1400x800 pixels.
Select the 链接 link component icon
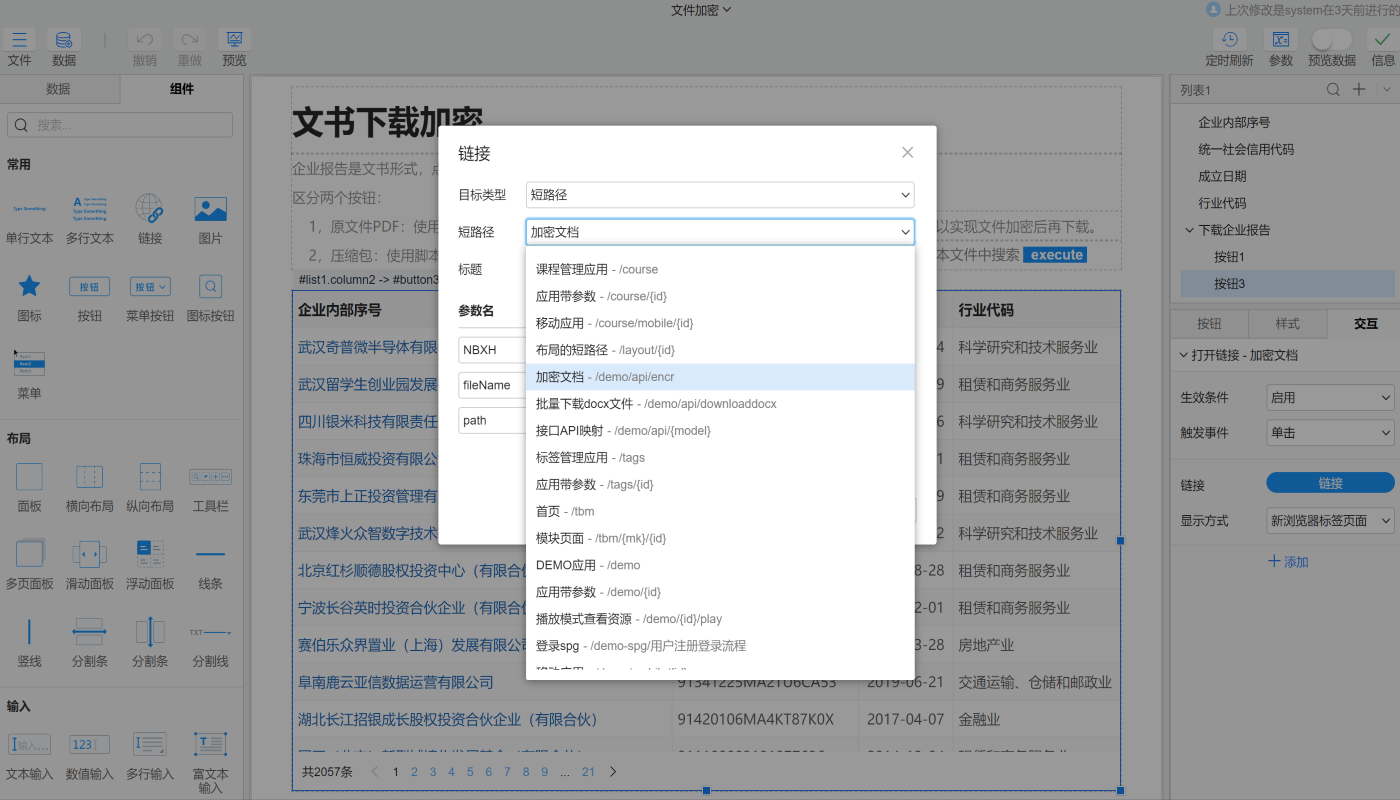coord(150,210)
